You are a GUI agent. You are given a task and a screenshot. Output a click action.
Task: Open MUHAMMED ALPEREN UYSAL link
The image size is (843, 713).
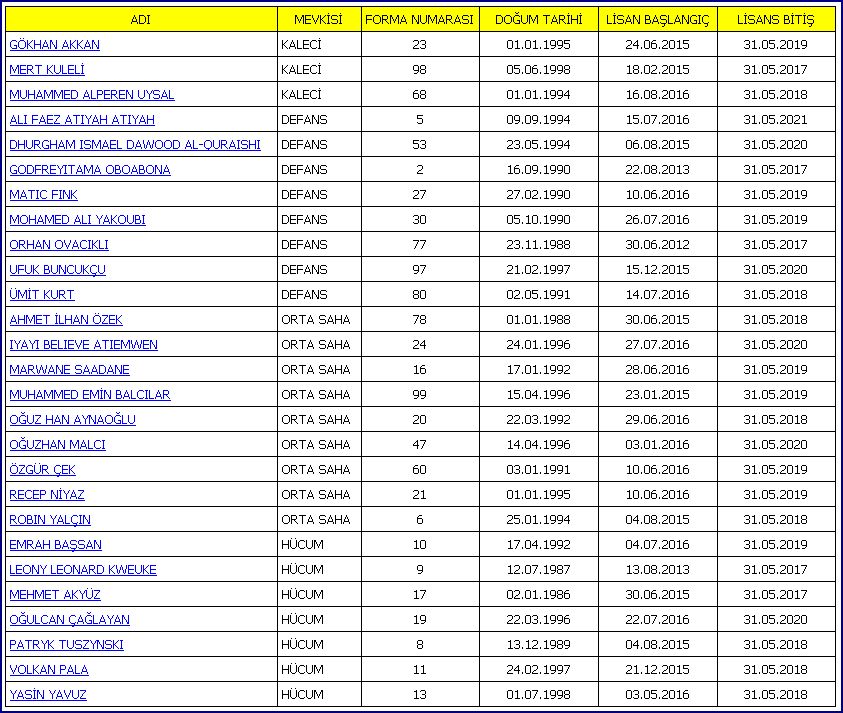pyautogui.click(x=92, y=95)
